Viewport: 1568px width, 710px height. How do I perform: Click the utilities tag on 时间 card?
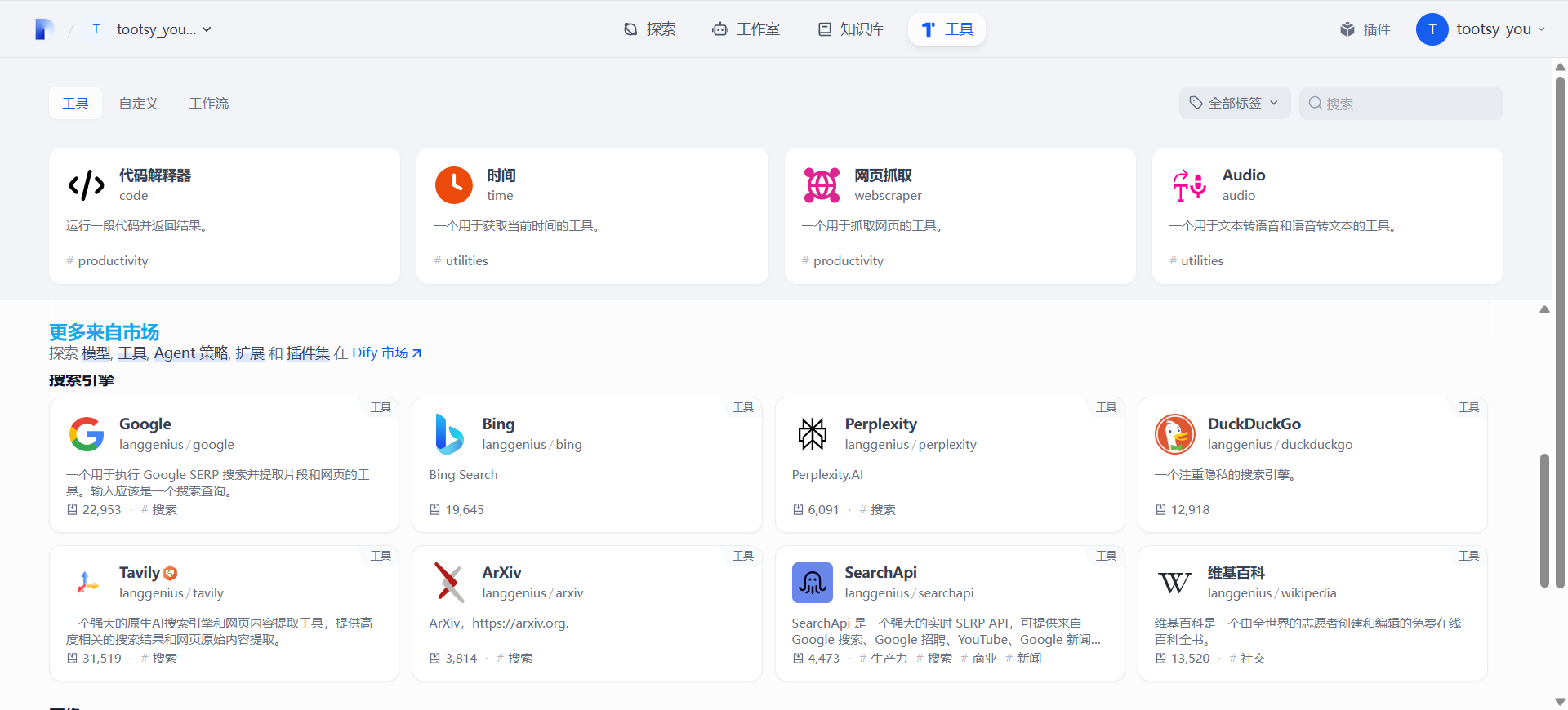[x=461, y=260]
